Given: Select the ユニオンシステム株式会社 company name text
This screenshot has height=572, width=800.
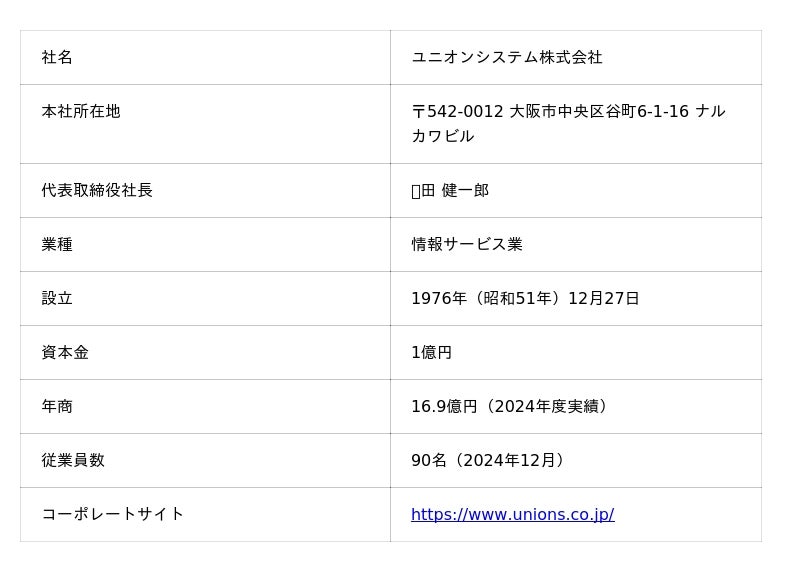Looking at the screenshot, I should [507, 57].
